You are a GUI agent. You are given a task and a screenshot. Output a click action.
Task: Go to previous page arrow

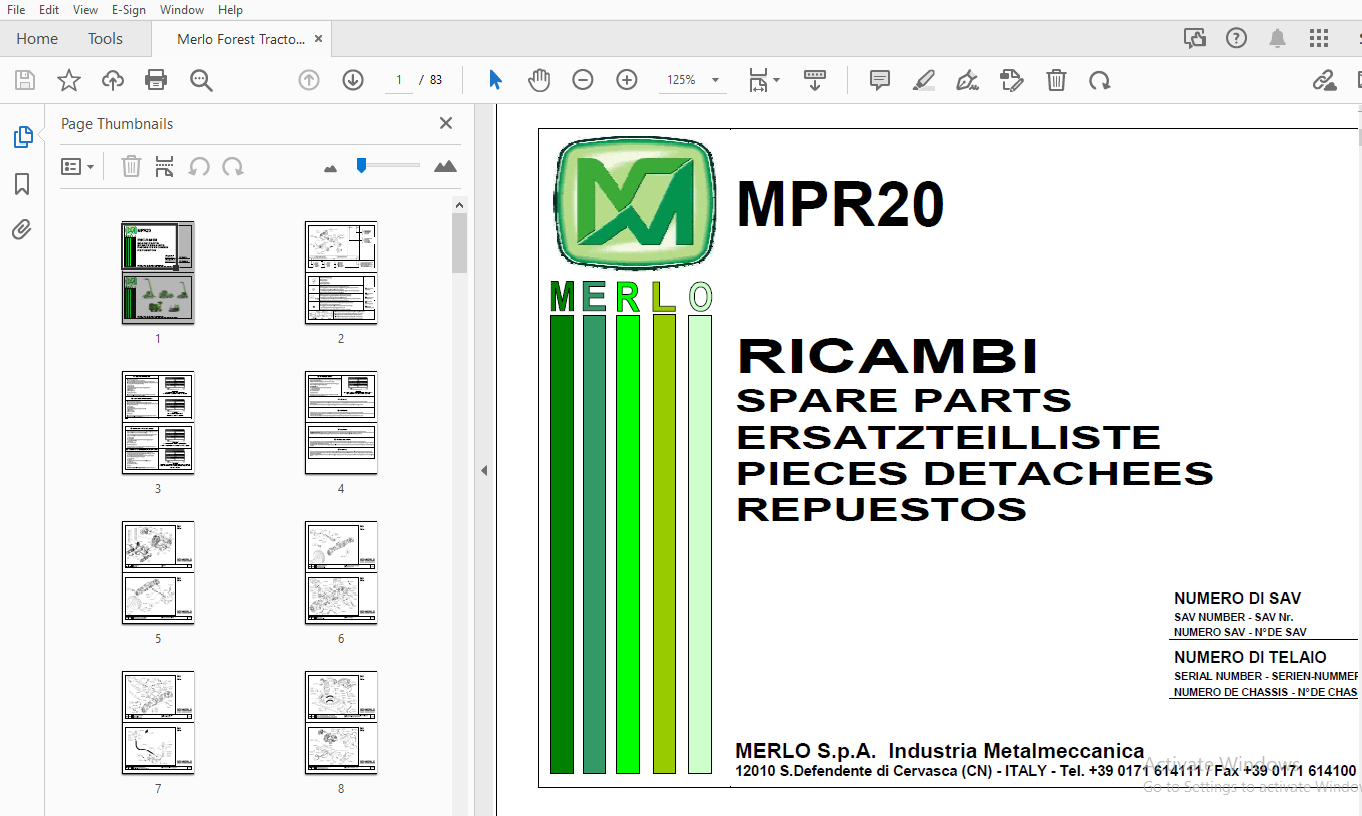click(x=309, y=80)
